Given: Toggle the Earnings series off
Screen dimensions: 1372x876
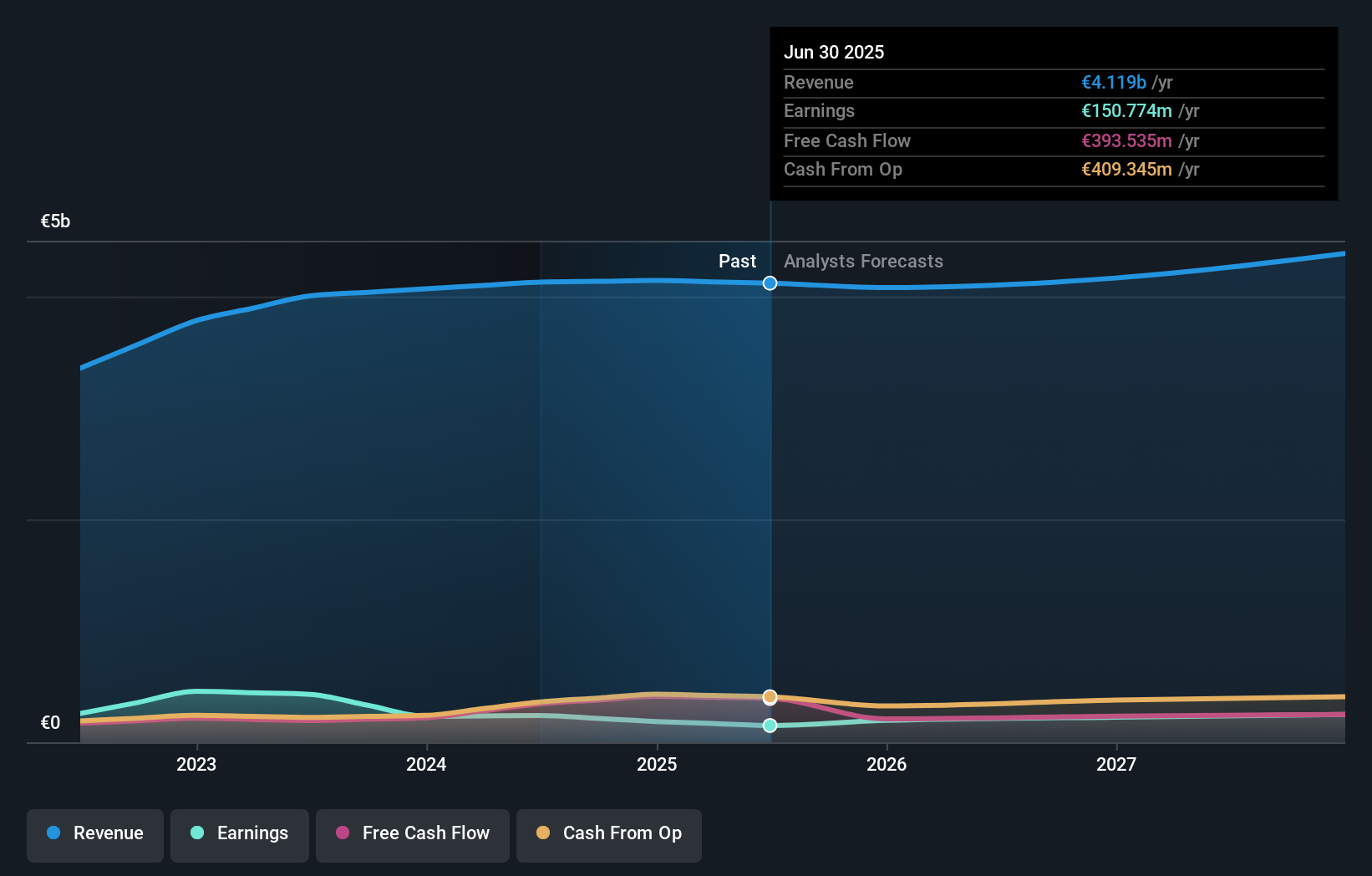Looking at the screenshot, I should pyautogui.click(x=239, y=833).
